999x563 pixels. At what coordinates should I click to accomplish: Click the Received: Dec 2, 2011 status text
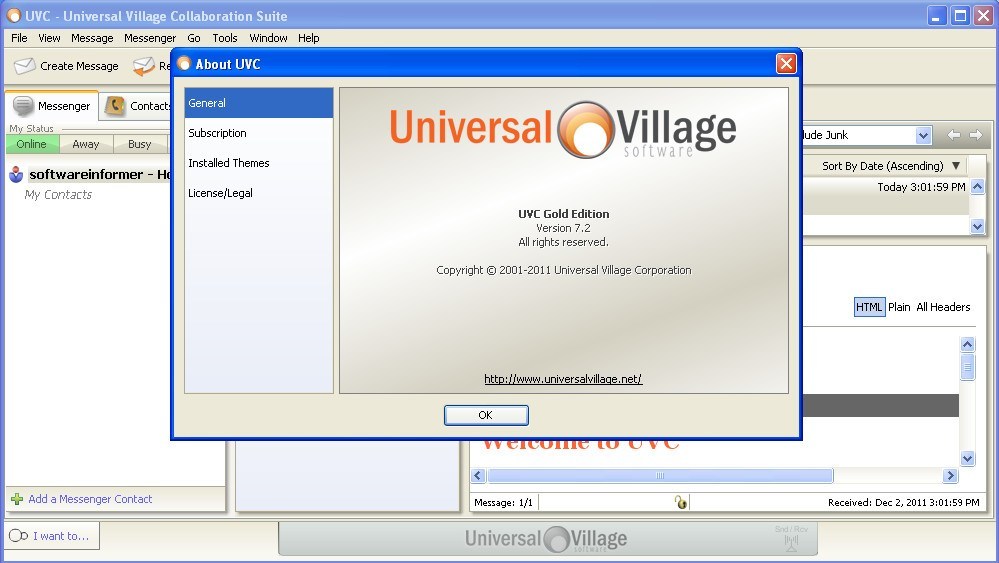[903, 502]
